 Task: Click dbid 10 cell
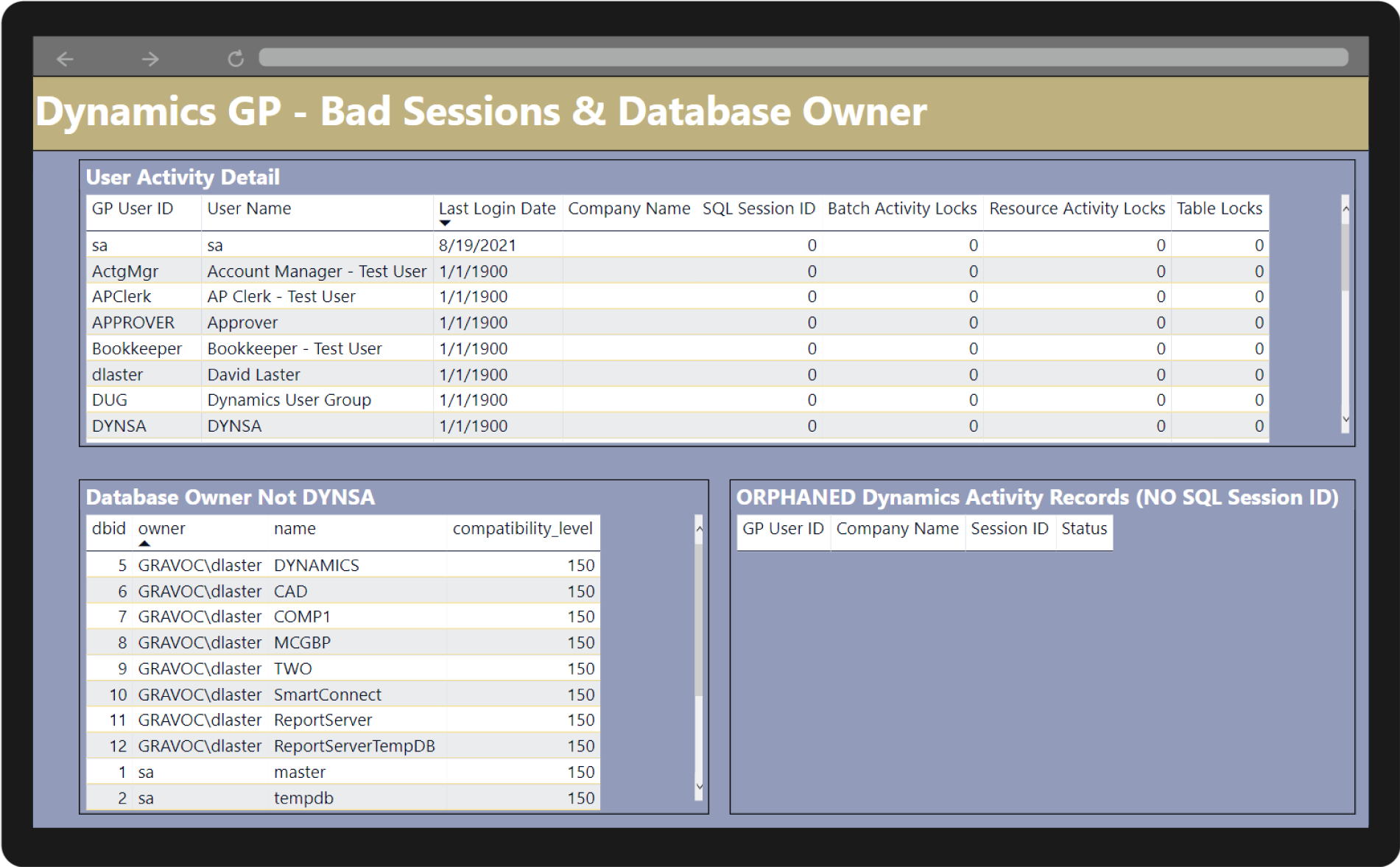point(118,695)
